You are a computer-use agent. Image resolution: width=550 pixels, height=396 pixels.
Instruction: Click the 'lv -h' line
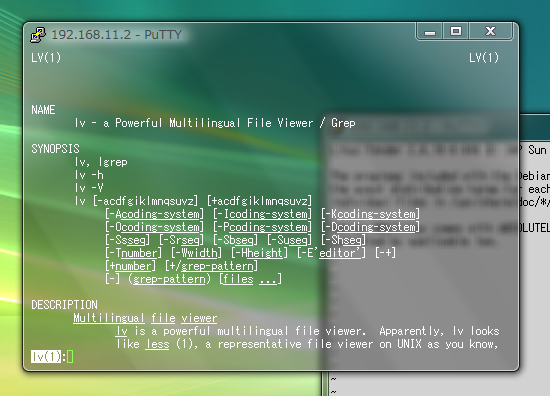[89, 175]
